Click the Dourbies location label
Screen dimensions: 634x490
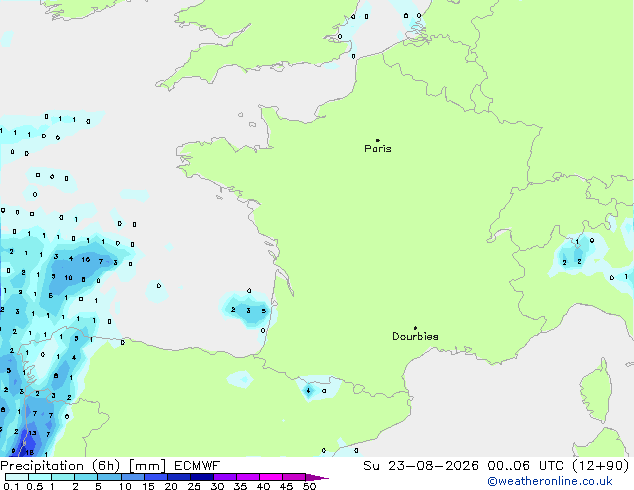415,336
